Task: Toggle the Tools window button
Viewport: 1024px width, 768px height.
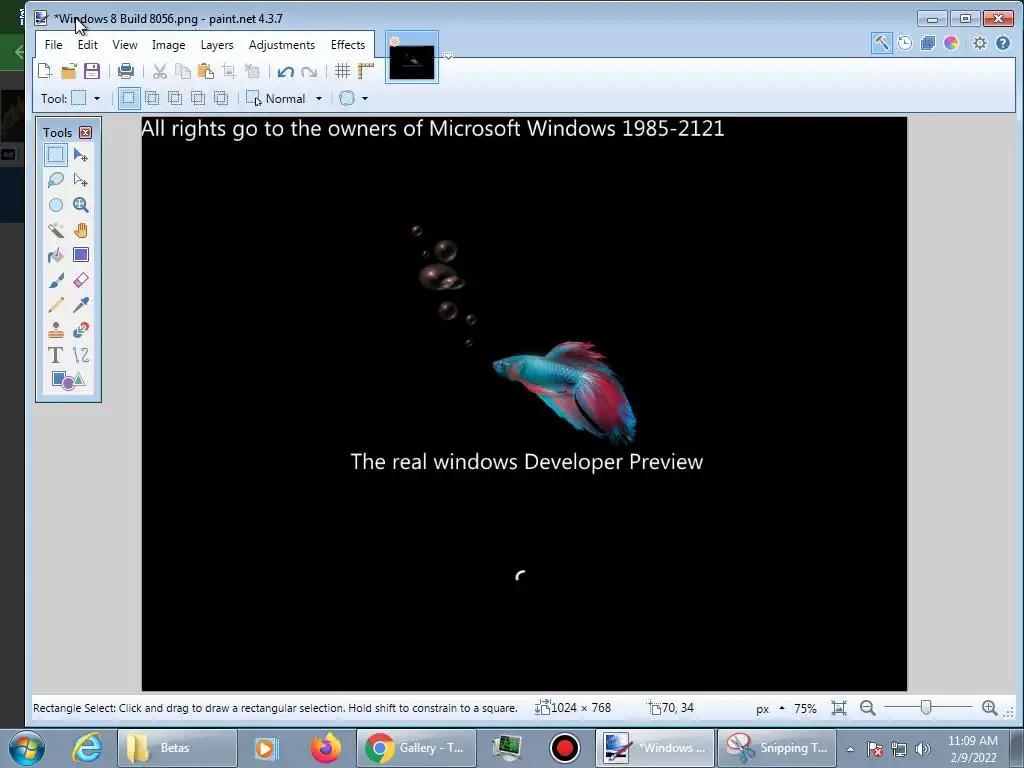Action: pos(881,43)
